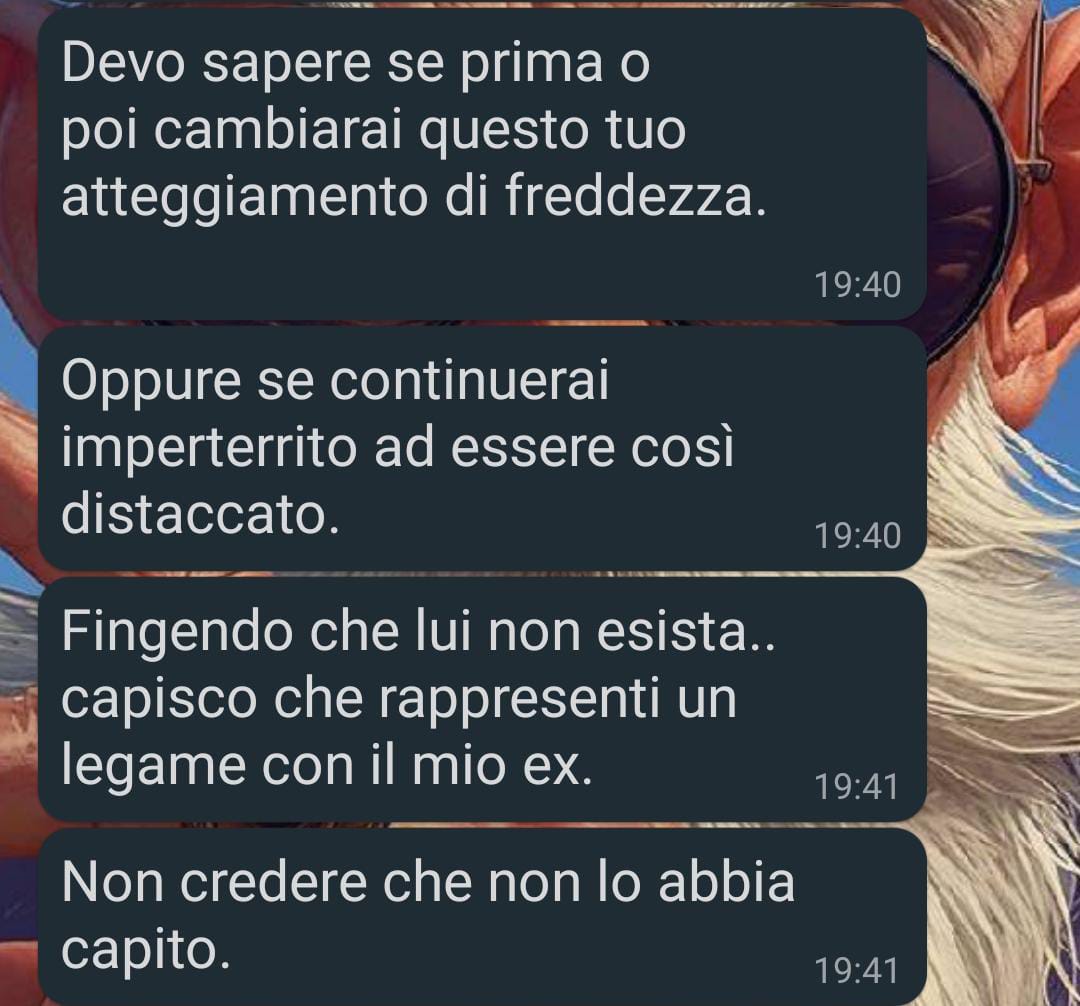
Task: Click the word "credere" in the last message
Action: [274, 883]
